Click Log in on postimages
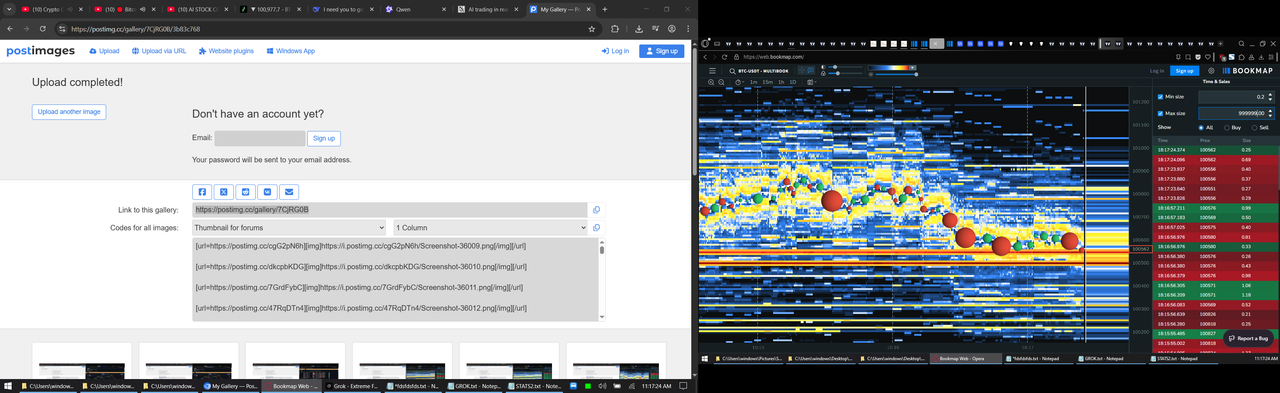Viewport: 1280px width, 393px height. 615,51
